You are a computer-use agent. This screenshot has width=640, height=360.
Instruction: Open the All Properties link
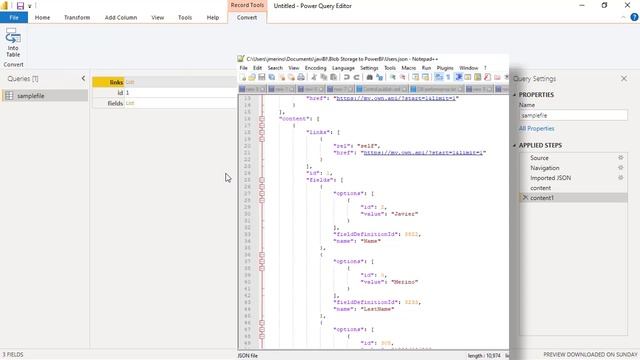536,129
